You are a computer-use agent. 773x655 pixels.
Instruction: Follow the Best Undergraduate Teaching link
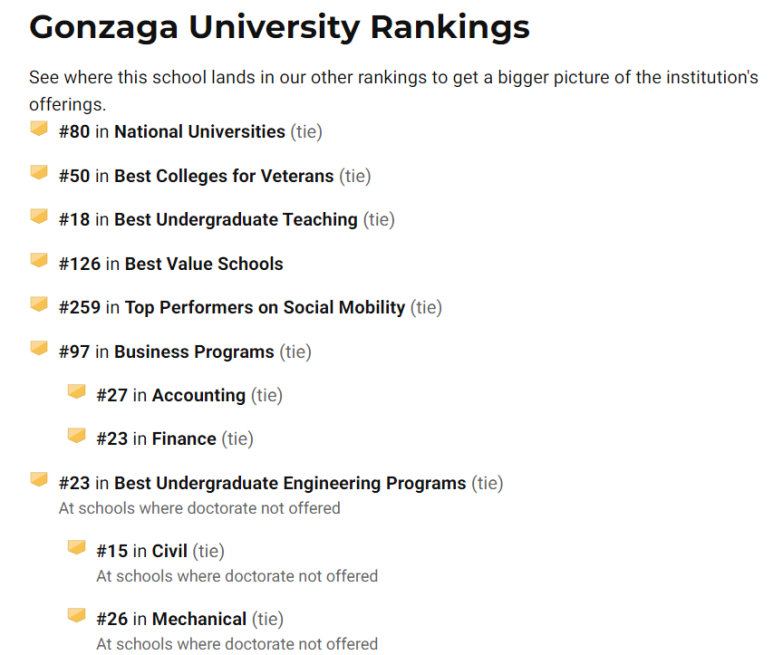[236, 220]
